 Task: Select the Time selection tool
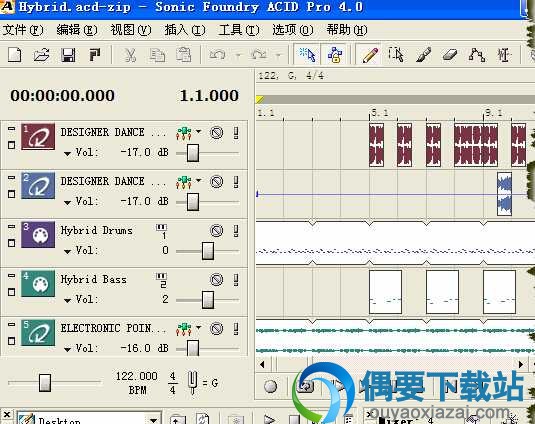point(504,55)
